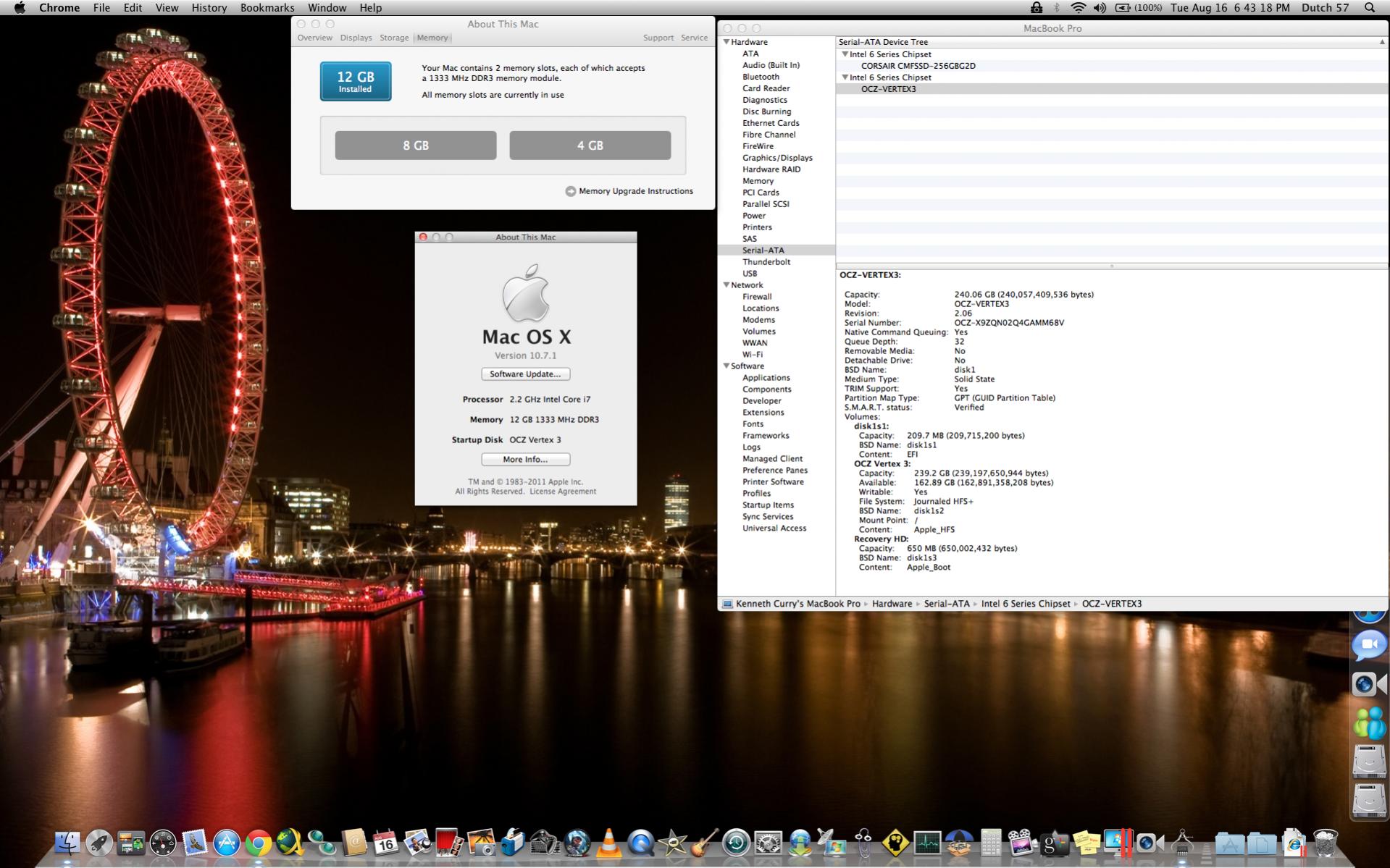1390x868 pixels.
Task: Open Finder from the dock
Action: 67,843
